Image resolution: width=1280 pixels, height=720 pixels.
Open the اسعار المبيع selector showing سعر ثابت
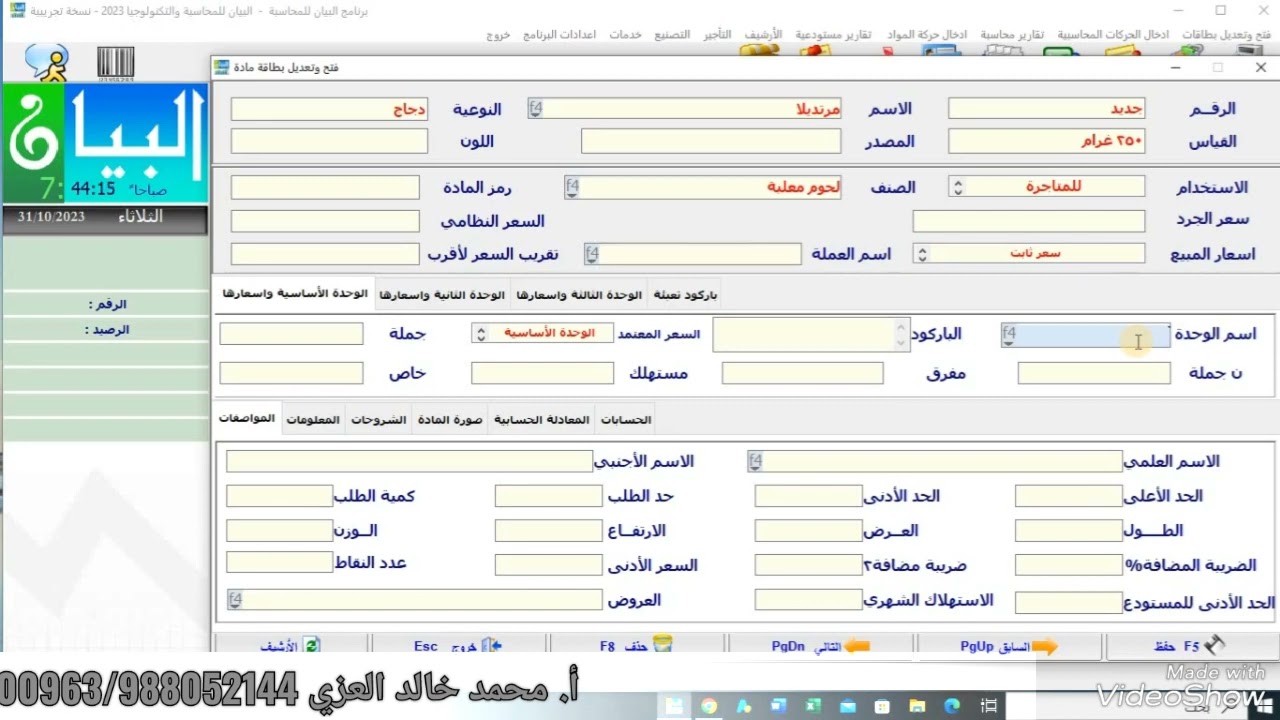click(x=922, y=254)
